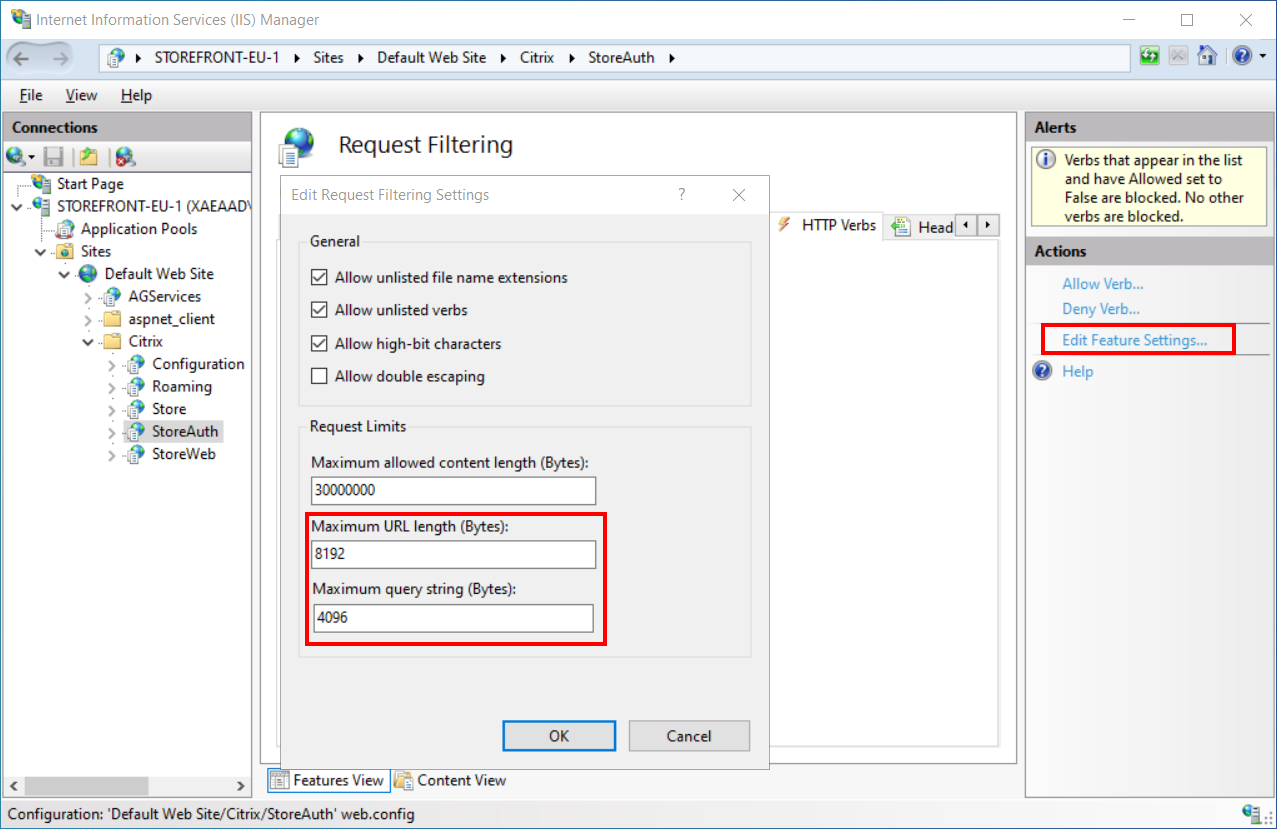Switch to Content View tab
Viewport: 1277px width, 829px height.
coord(451,780)
